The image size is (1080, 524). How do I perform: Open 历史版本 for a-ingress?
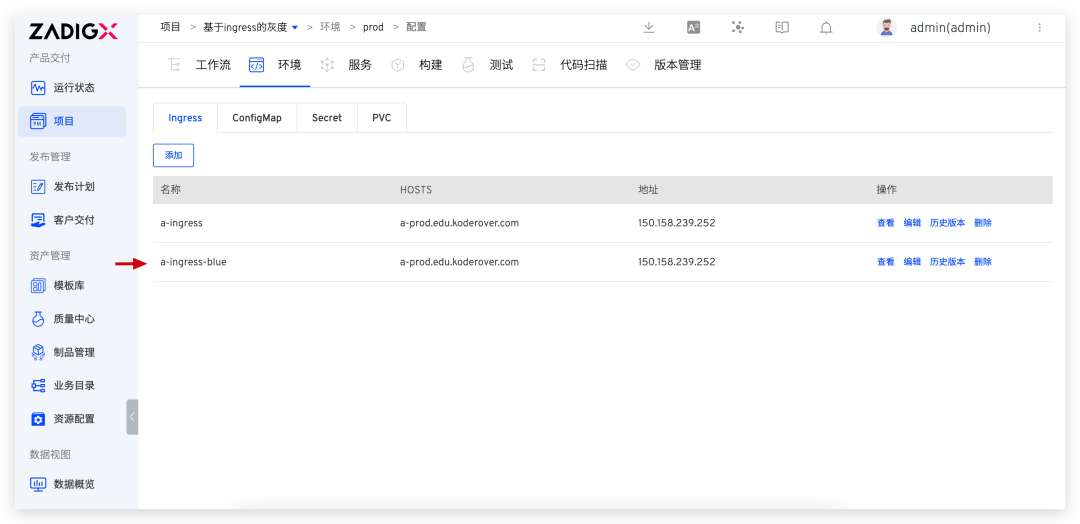coord(948,223)
